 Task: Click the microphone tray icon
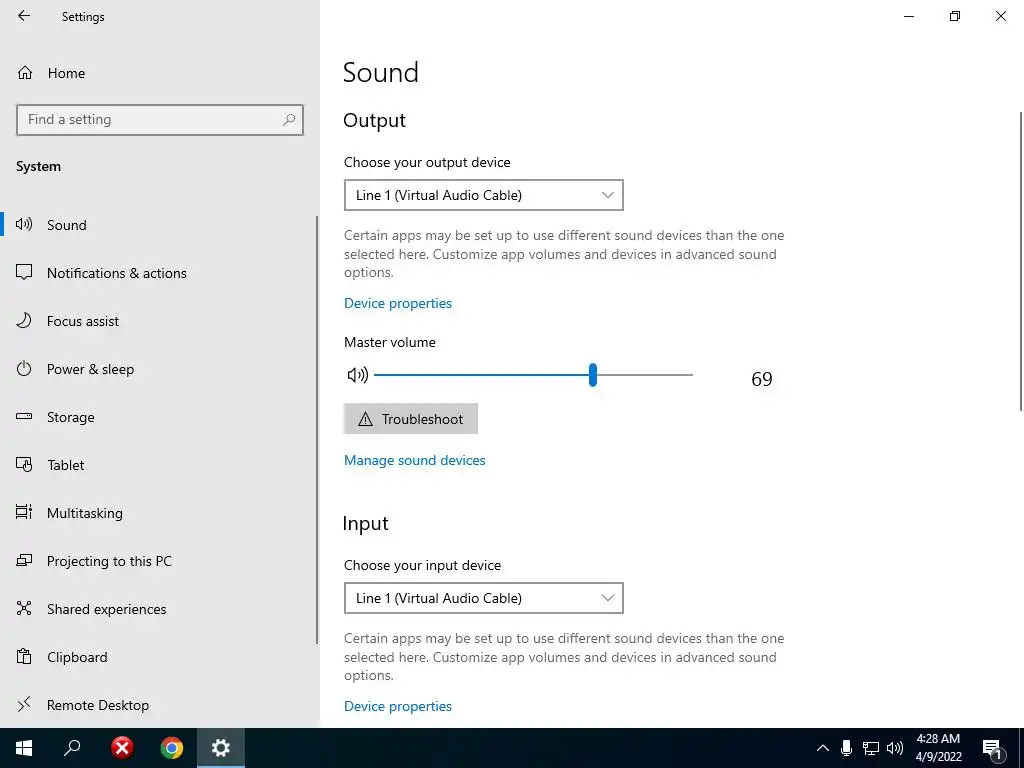click(x=846, y=748)
